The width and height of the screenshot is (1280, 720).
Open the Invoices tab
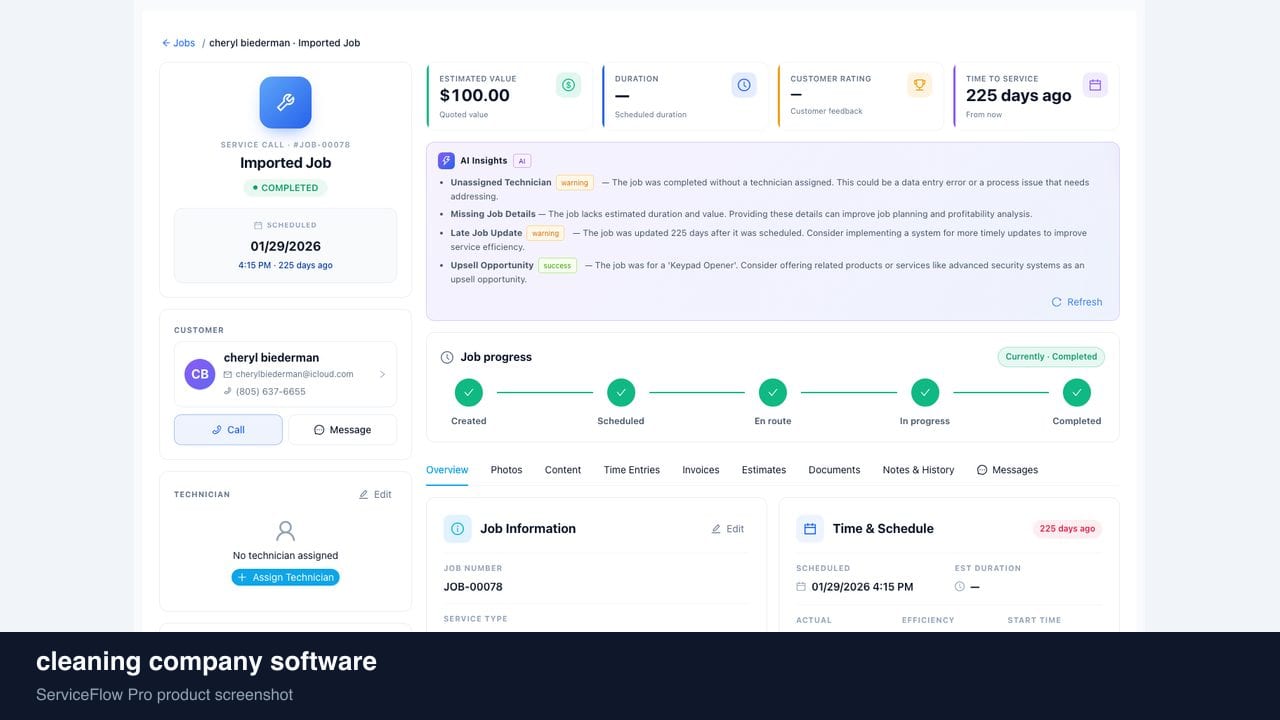(x=701, y=470)
